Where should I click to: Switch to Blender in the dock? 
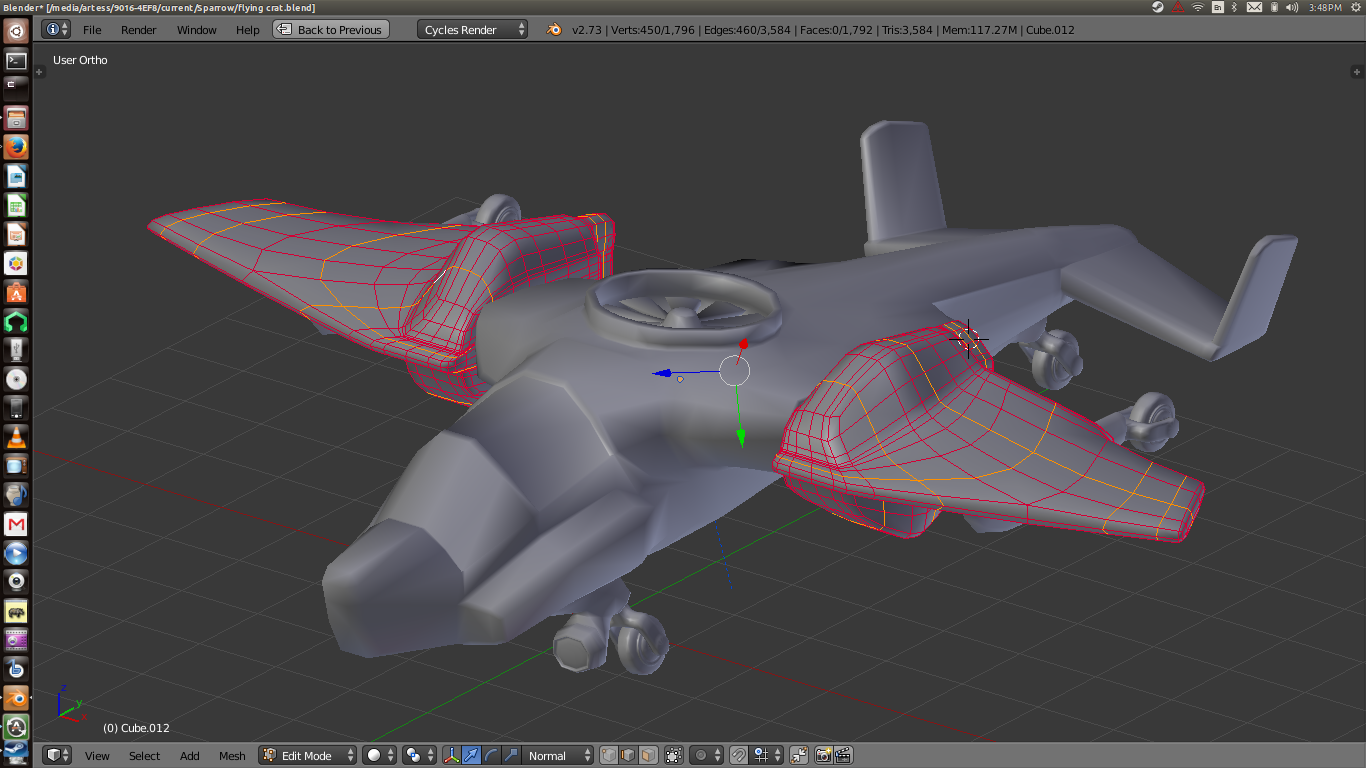16,698
